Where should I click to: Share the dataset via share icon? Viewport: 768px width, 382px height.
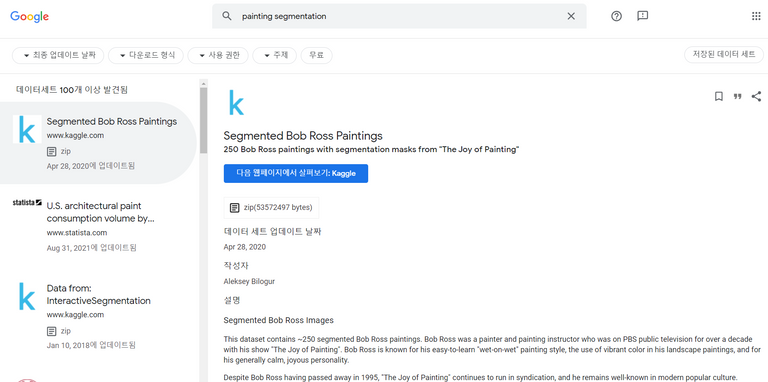756,96
